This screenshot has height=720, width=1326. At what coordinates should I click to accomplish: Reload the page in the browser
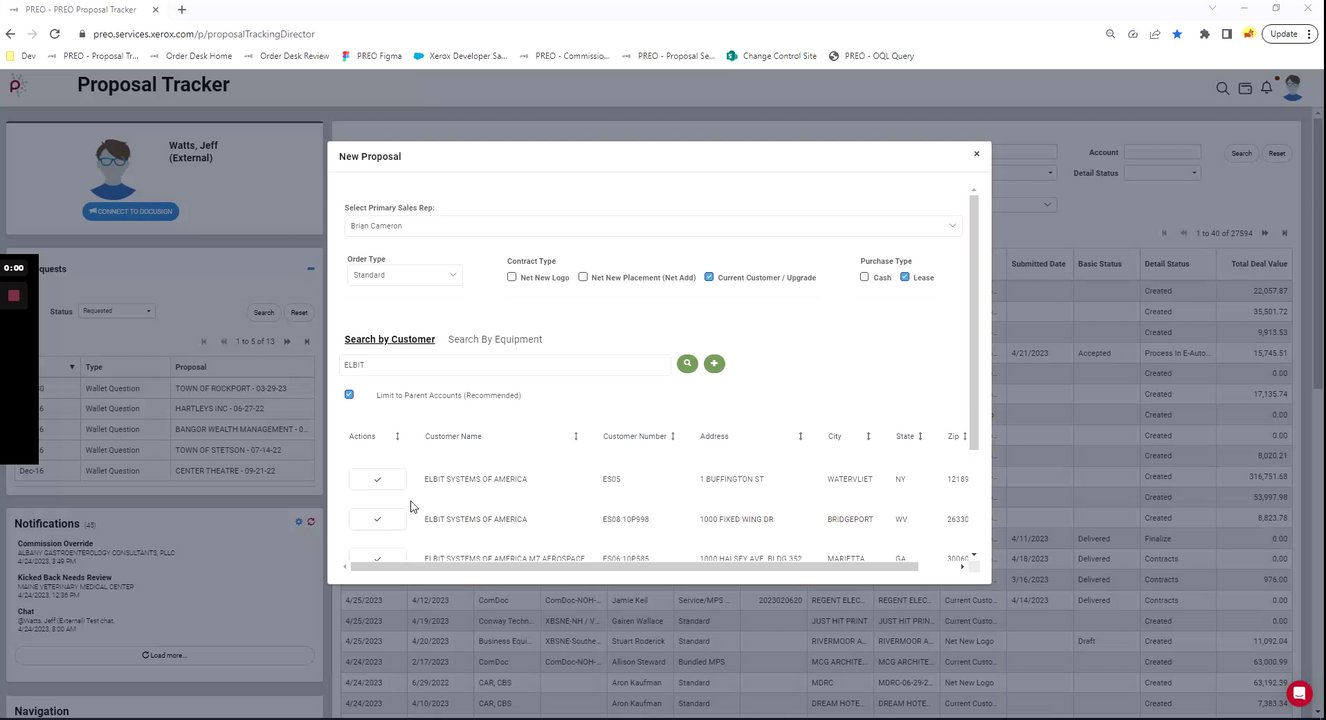click(x=54, y=34)
